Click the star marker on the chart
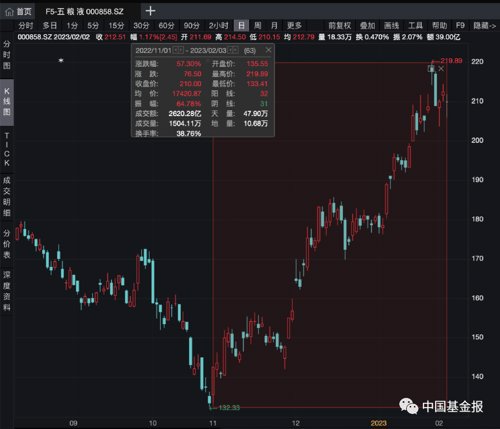Viewport: 500px width, 429px height. 61,60
